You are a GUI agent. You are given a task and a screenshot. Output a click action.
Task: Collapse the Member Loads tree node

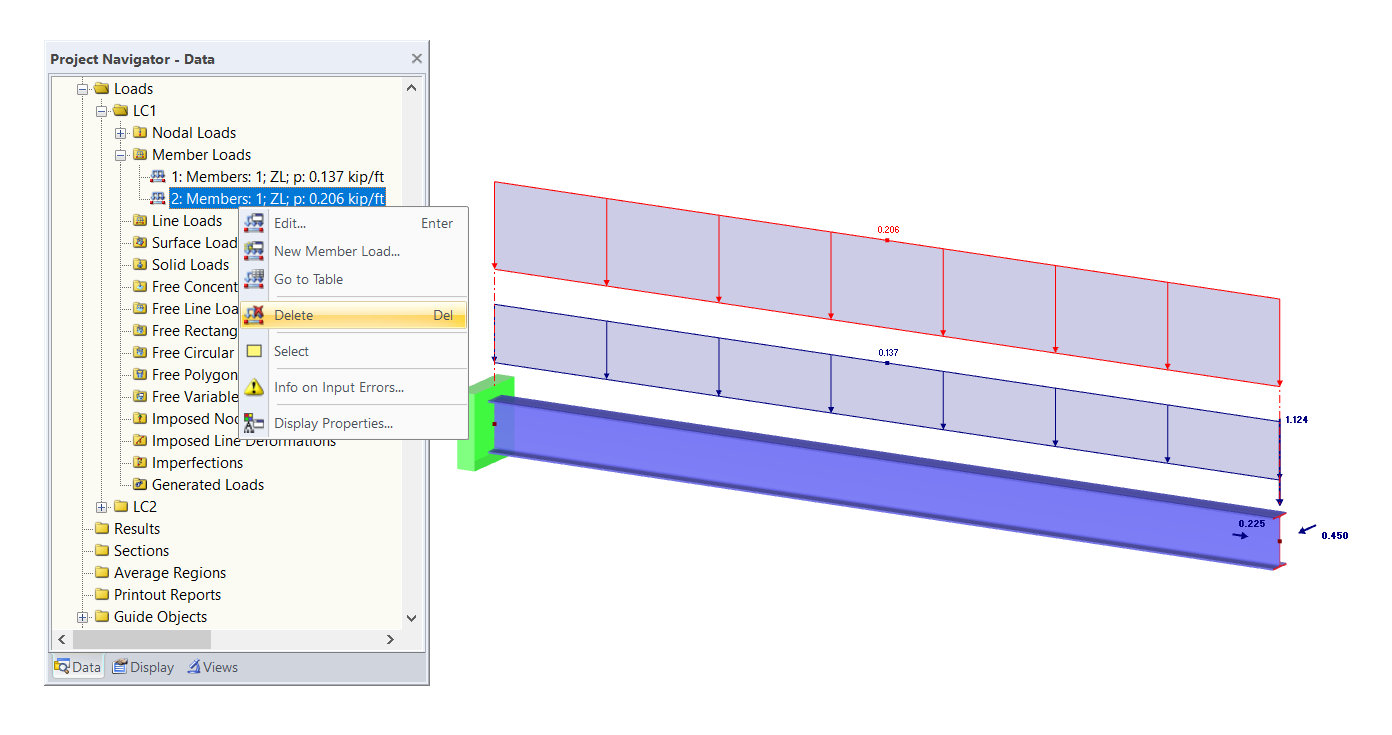[x=121, y=154]
